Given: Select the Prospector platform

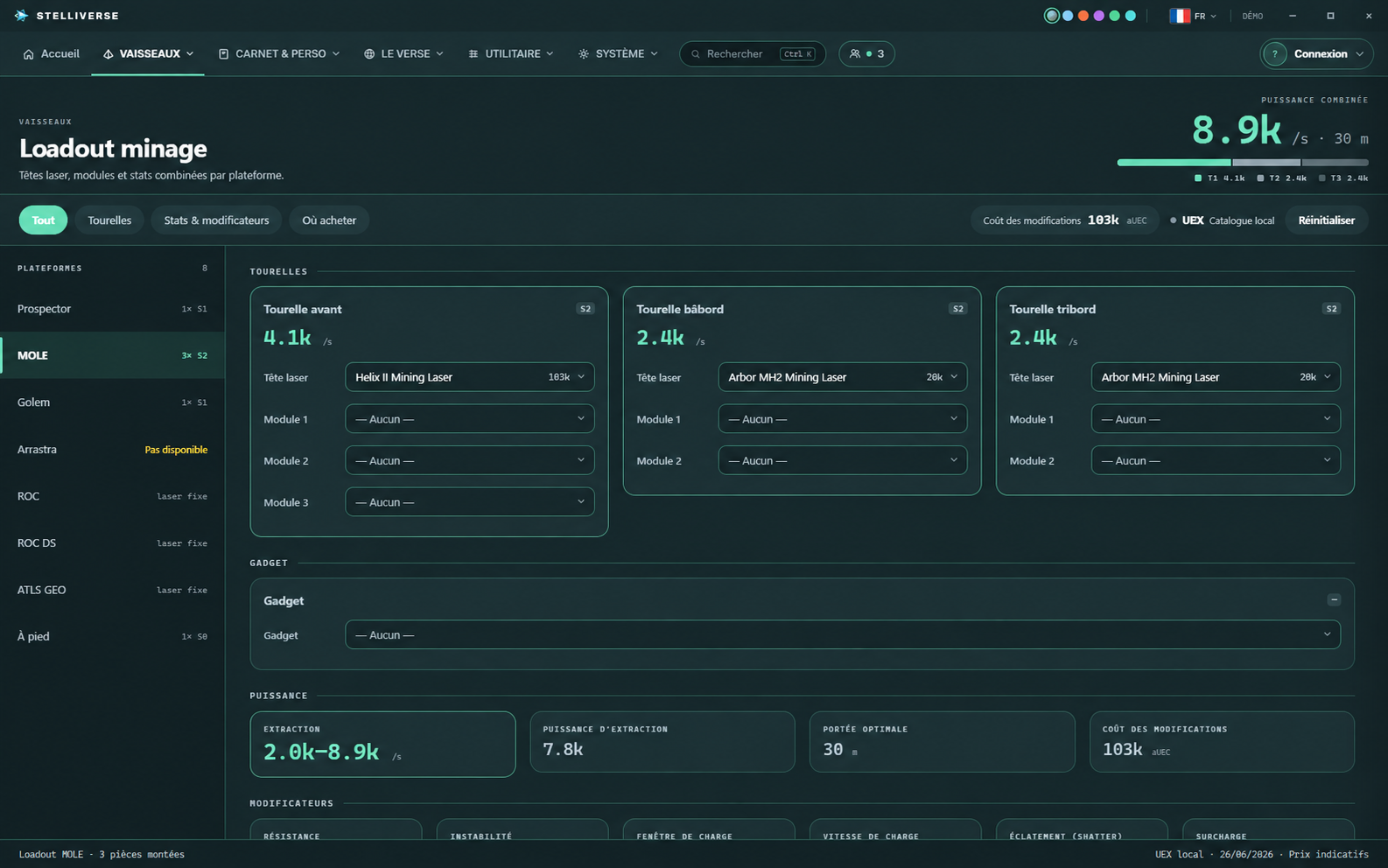Looking at the screenshot, I should (x=112, y=309).
